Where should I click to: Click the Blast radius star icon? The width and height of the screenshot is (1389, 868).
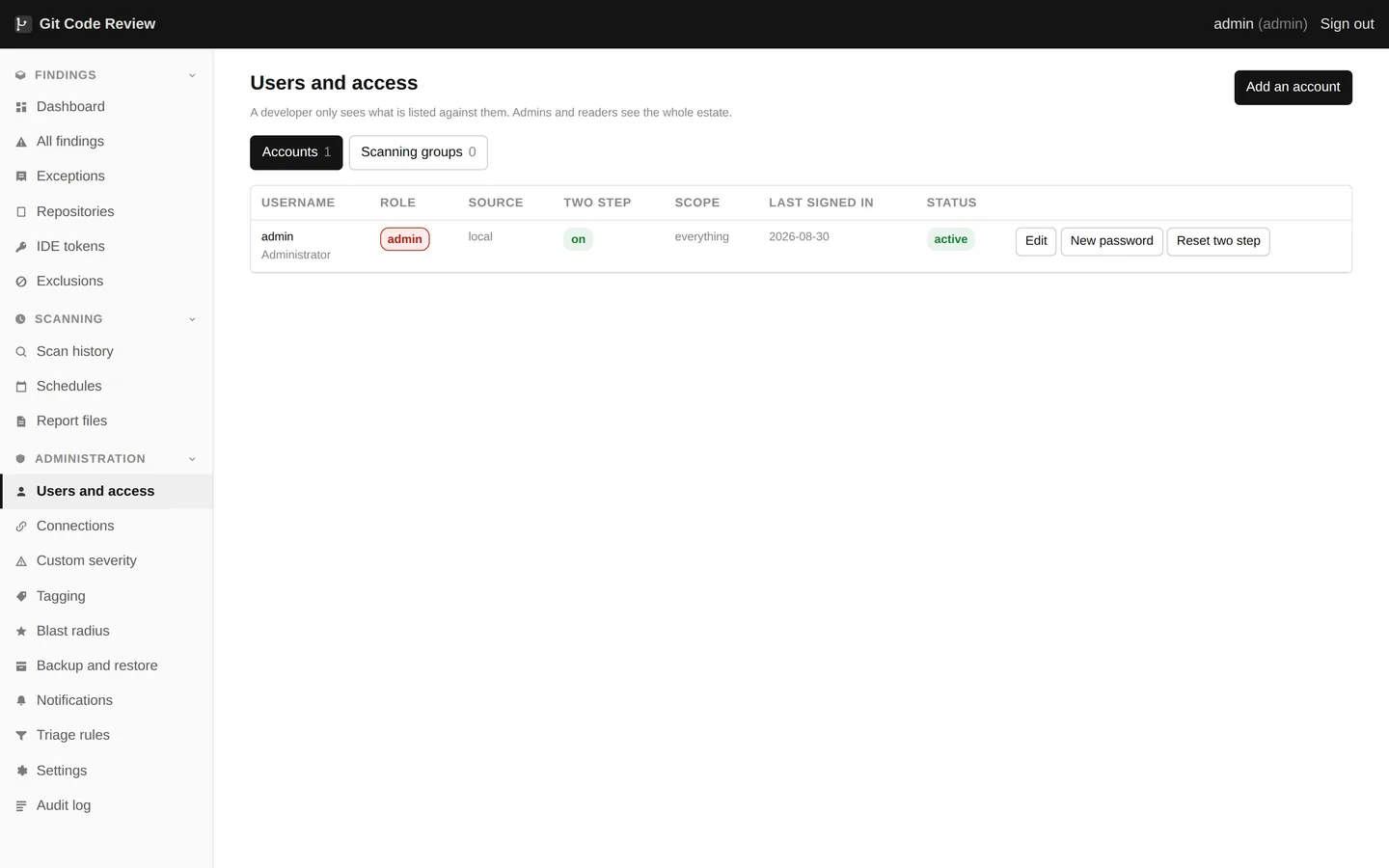point(21,632)
